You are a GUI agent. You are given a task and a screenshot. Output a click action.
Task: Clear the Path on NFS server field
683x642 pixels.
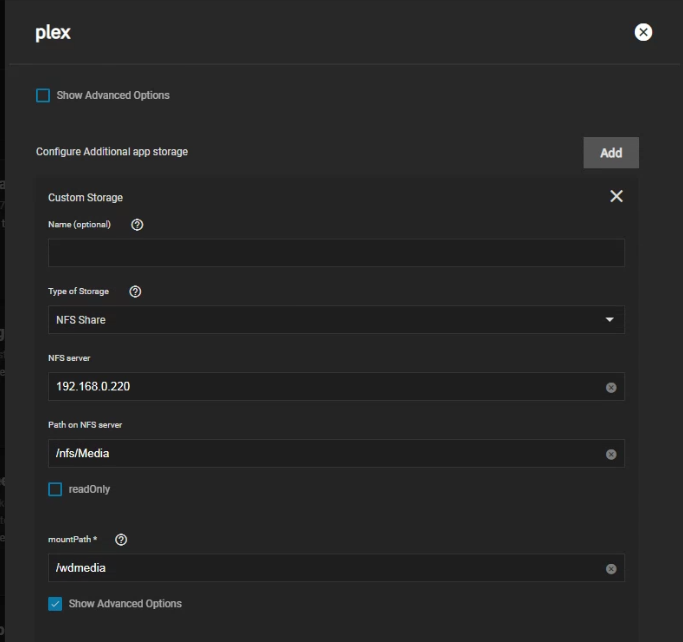(611, 454)
